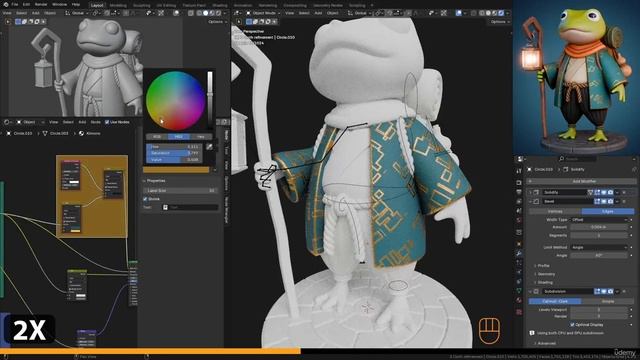
Task: Click the Text datablock field in node properties
Action: (x=190, y=207)
